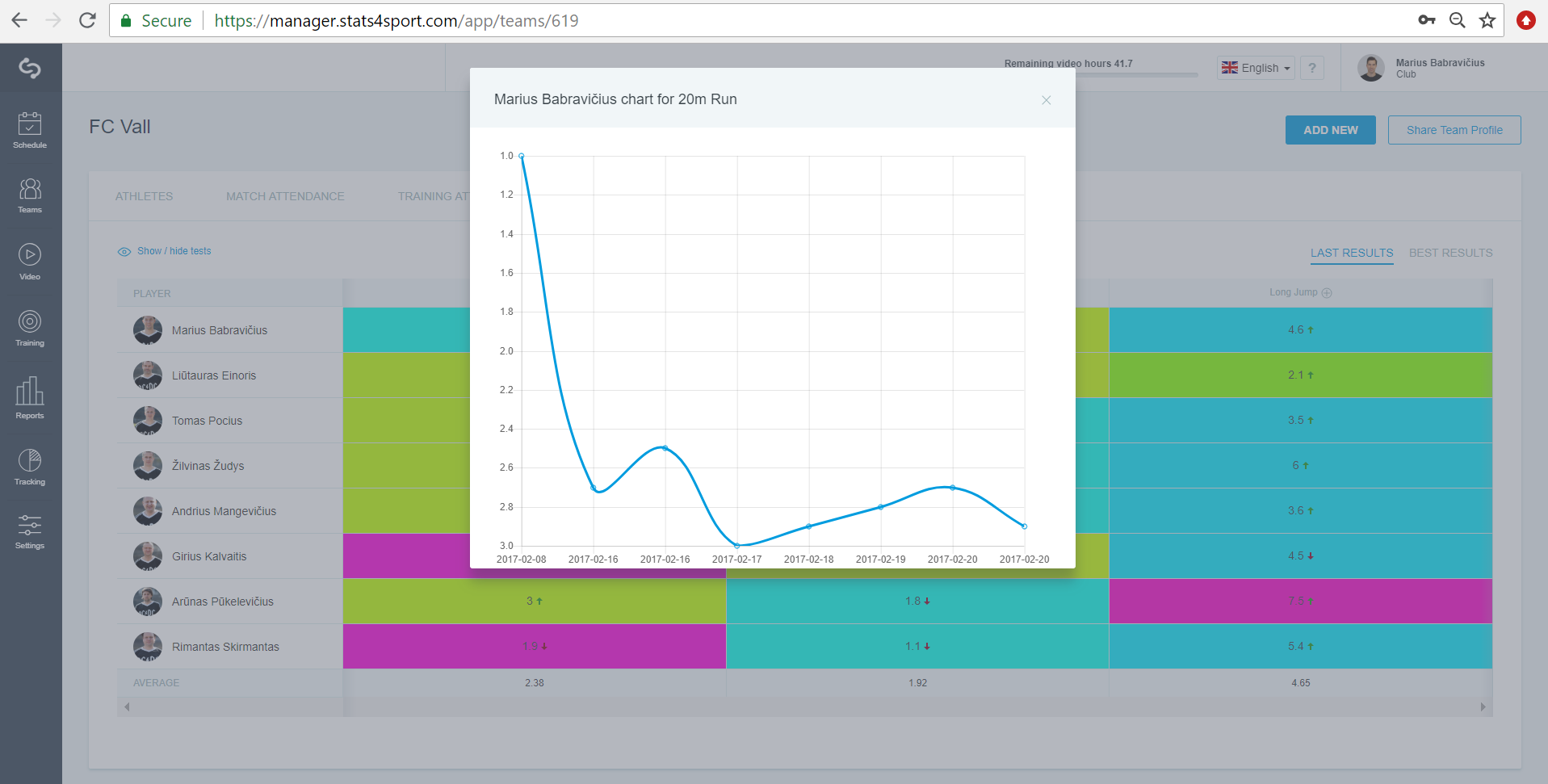
Task: Click the ADD NEW button
Action: [x=1330, y=130]
